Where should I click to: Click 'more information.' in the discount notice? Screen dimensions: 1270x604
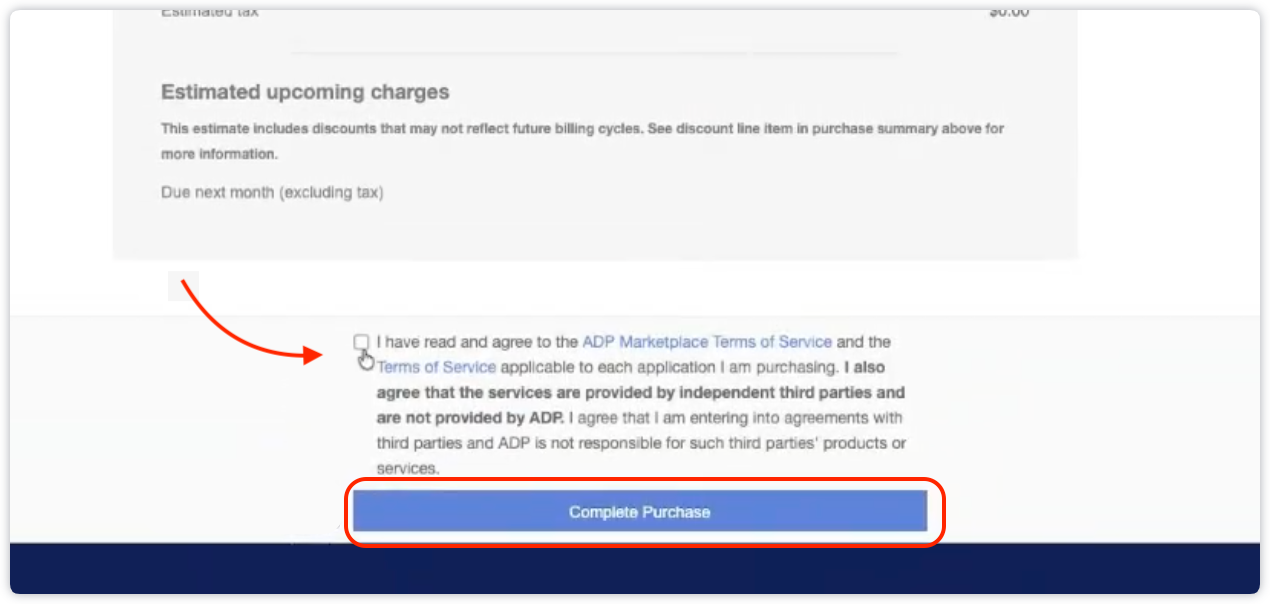coord(219,154)
